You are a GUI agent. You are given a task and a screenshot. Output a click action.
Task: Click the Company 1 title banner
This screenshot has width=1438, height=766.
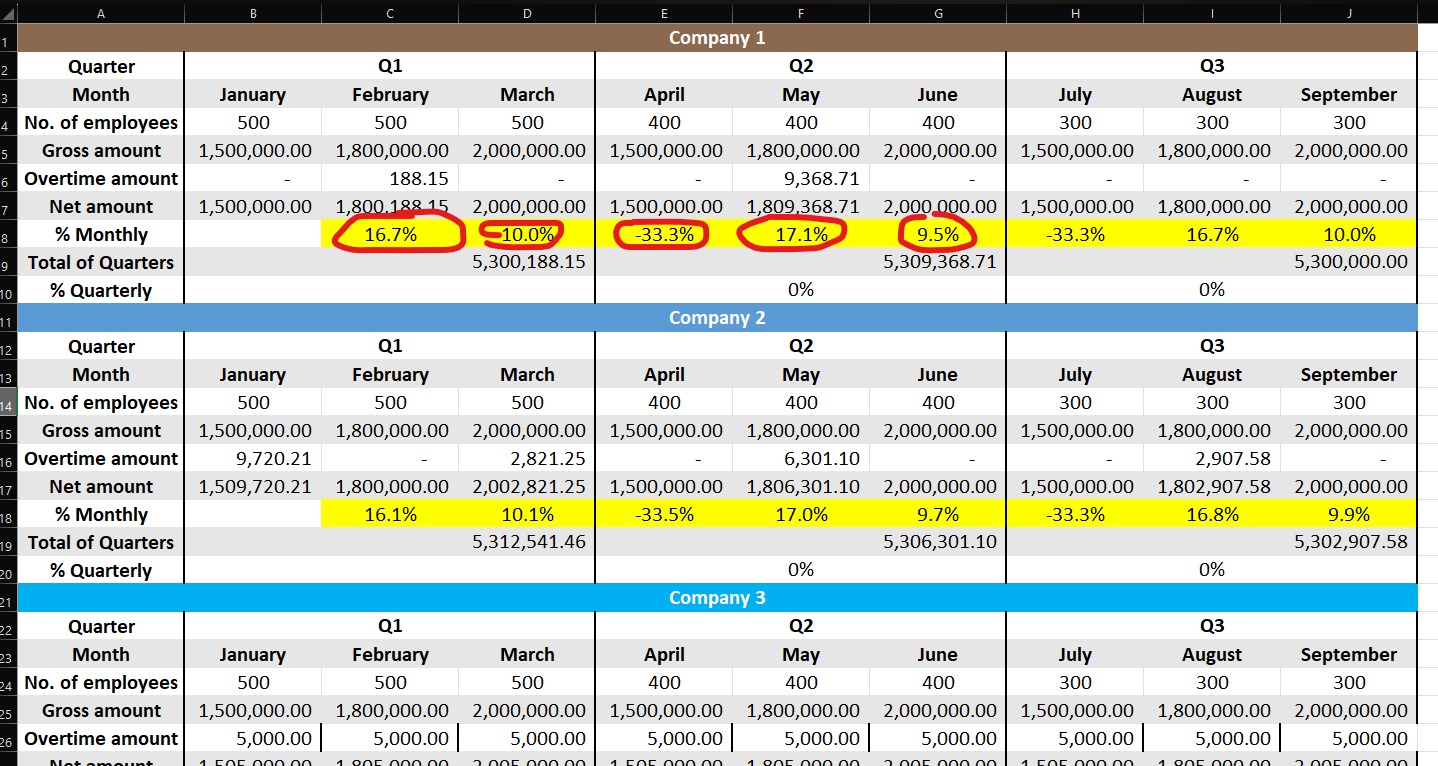[x=717, y=38]
